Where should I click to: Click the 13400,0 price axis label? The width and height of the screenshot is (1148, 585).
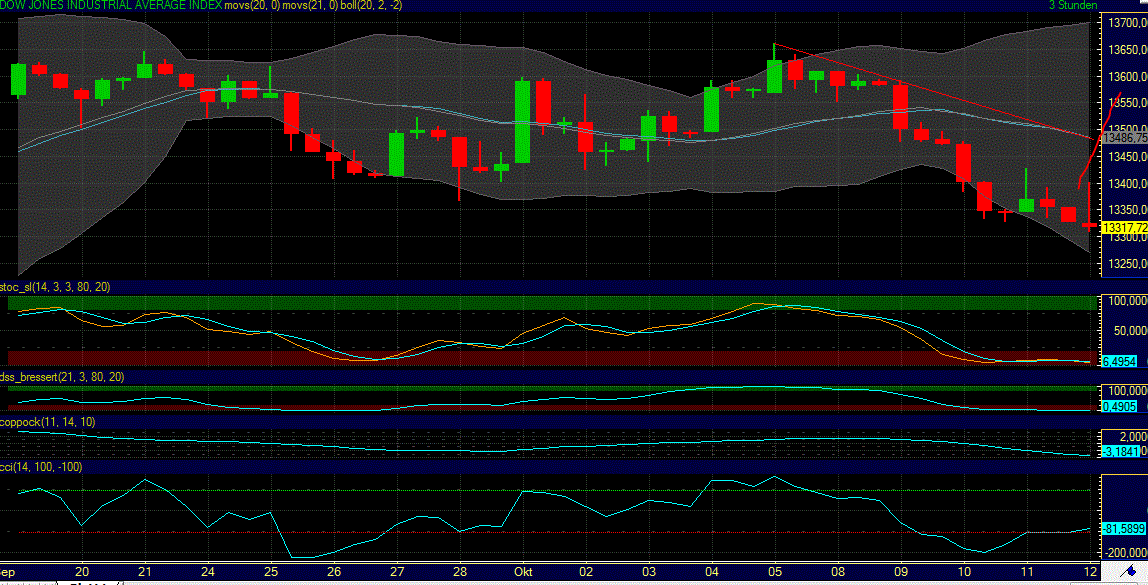coord(1128,184)
